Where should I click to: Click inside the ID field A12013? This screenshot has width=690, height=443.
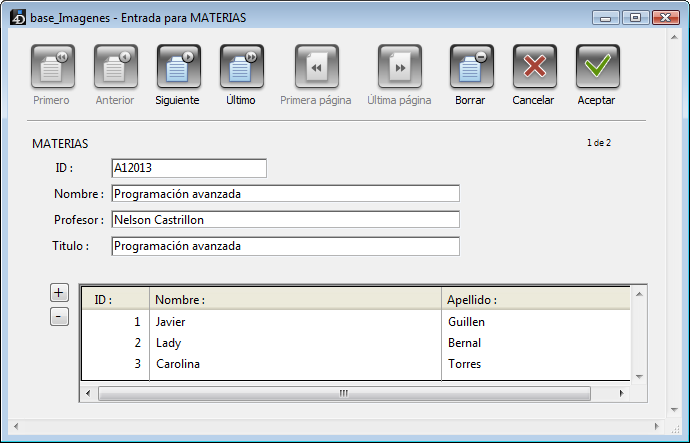[x=188, y=168]
